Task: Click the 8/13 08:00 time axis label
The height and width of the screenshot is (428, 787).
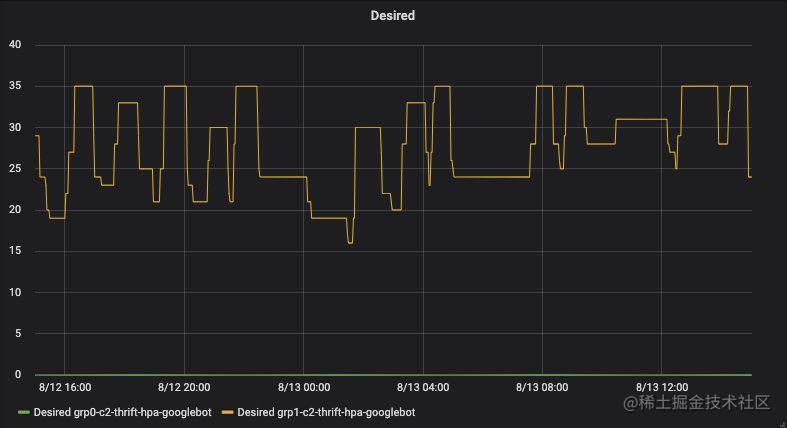Action: (542, 387)
